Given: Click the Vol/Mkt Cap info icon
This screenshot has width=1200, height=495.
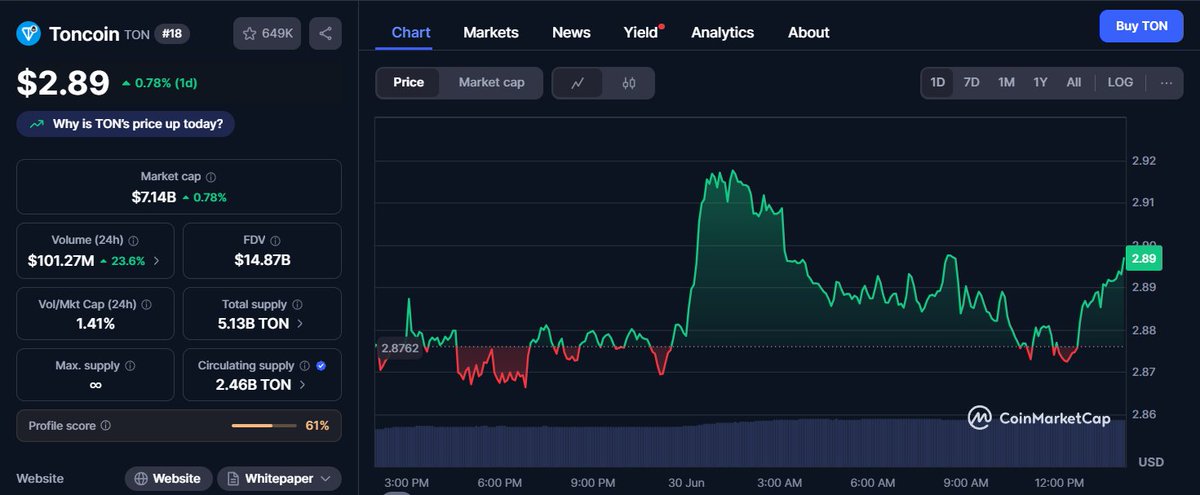Looking at the screenshot, I should click(146, 304).
